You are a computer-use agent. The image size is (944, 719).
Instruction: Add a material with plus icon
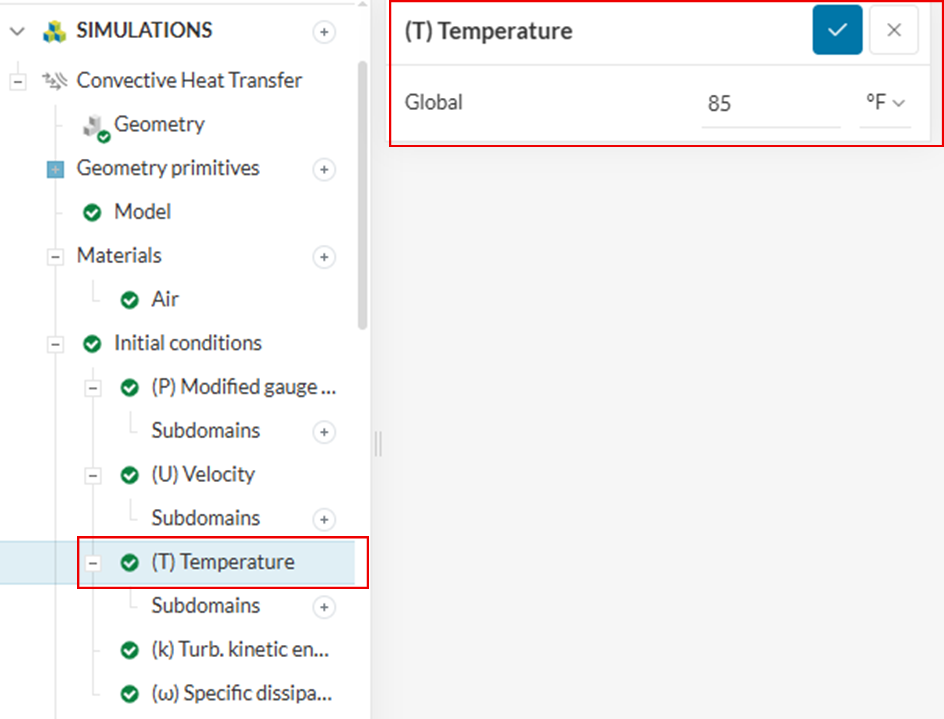[324, 258]
